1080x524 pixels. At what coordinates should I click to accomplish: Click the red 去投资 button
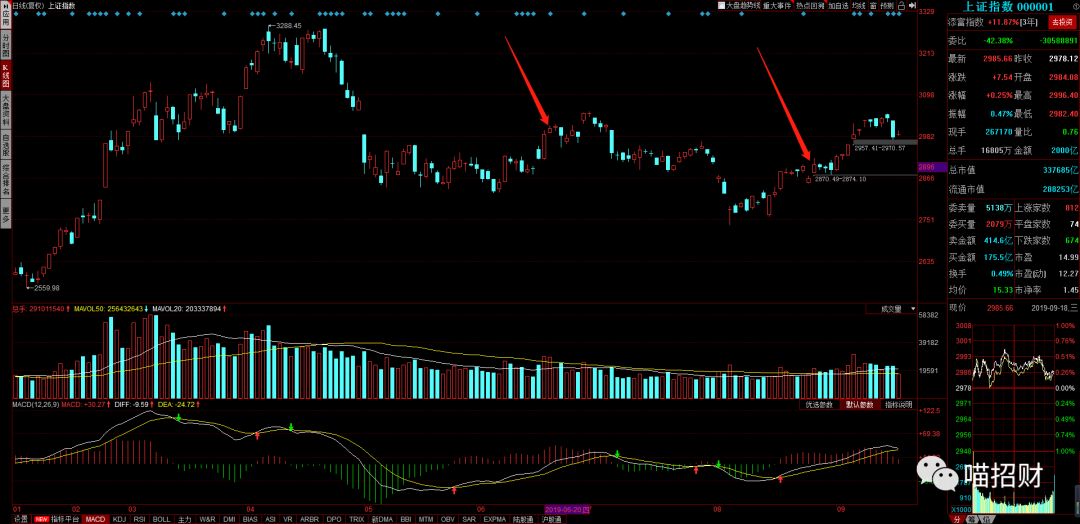pyautogui.click(x=1061, y=23)
